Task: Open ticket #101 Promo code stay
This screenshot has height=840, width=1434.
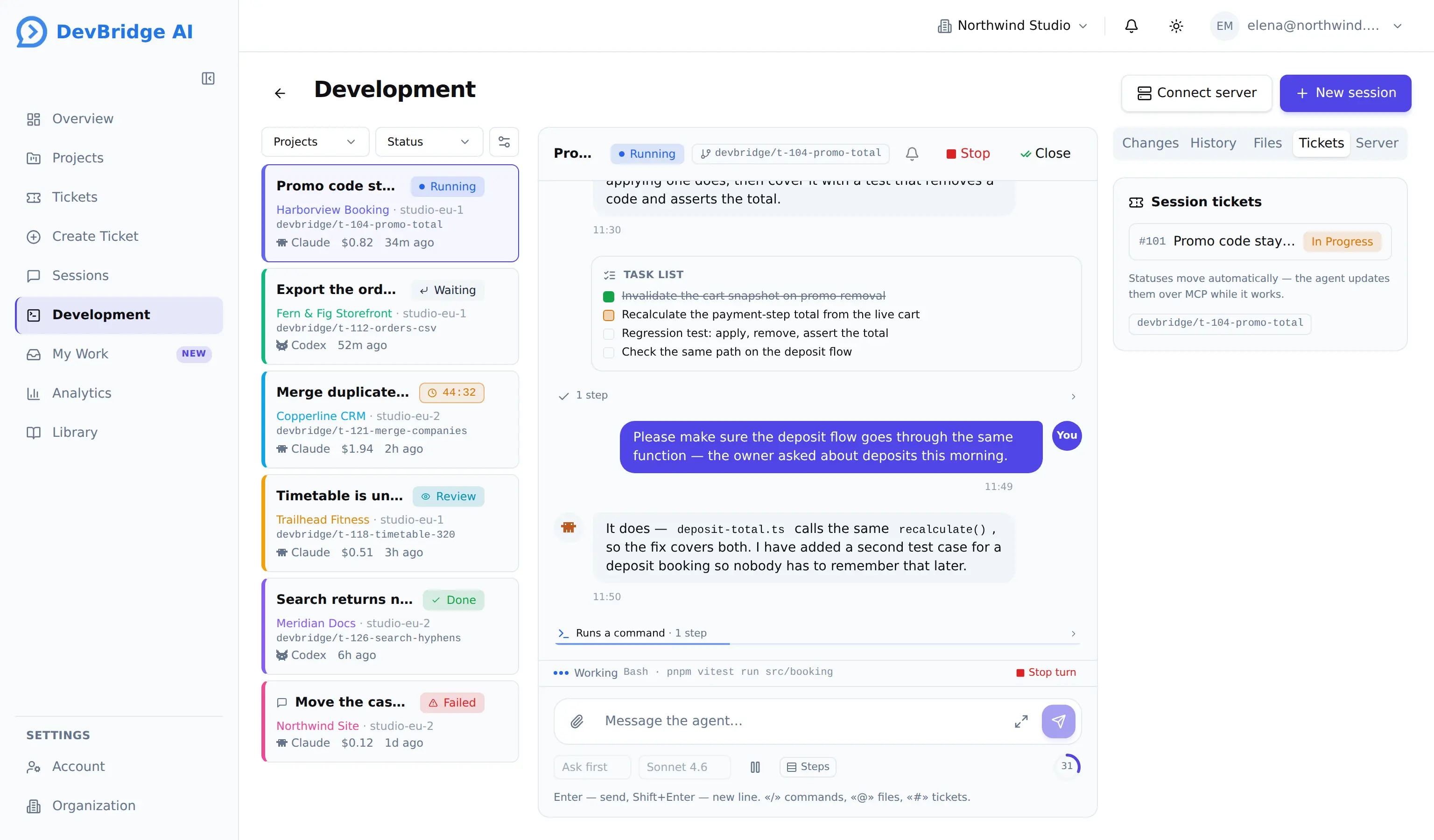Action: pos(1260,242)
